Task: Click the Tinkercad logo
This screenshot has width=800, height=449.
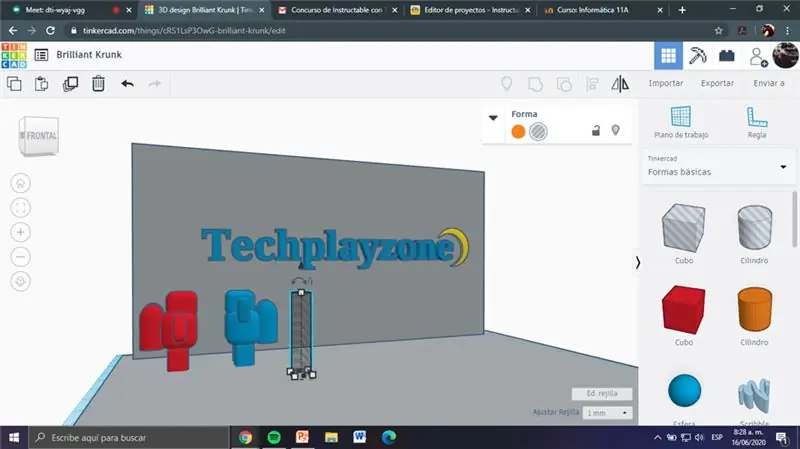Action: pos(14,55)
